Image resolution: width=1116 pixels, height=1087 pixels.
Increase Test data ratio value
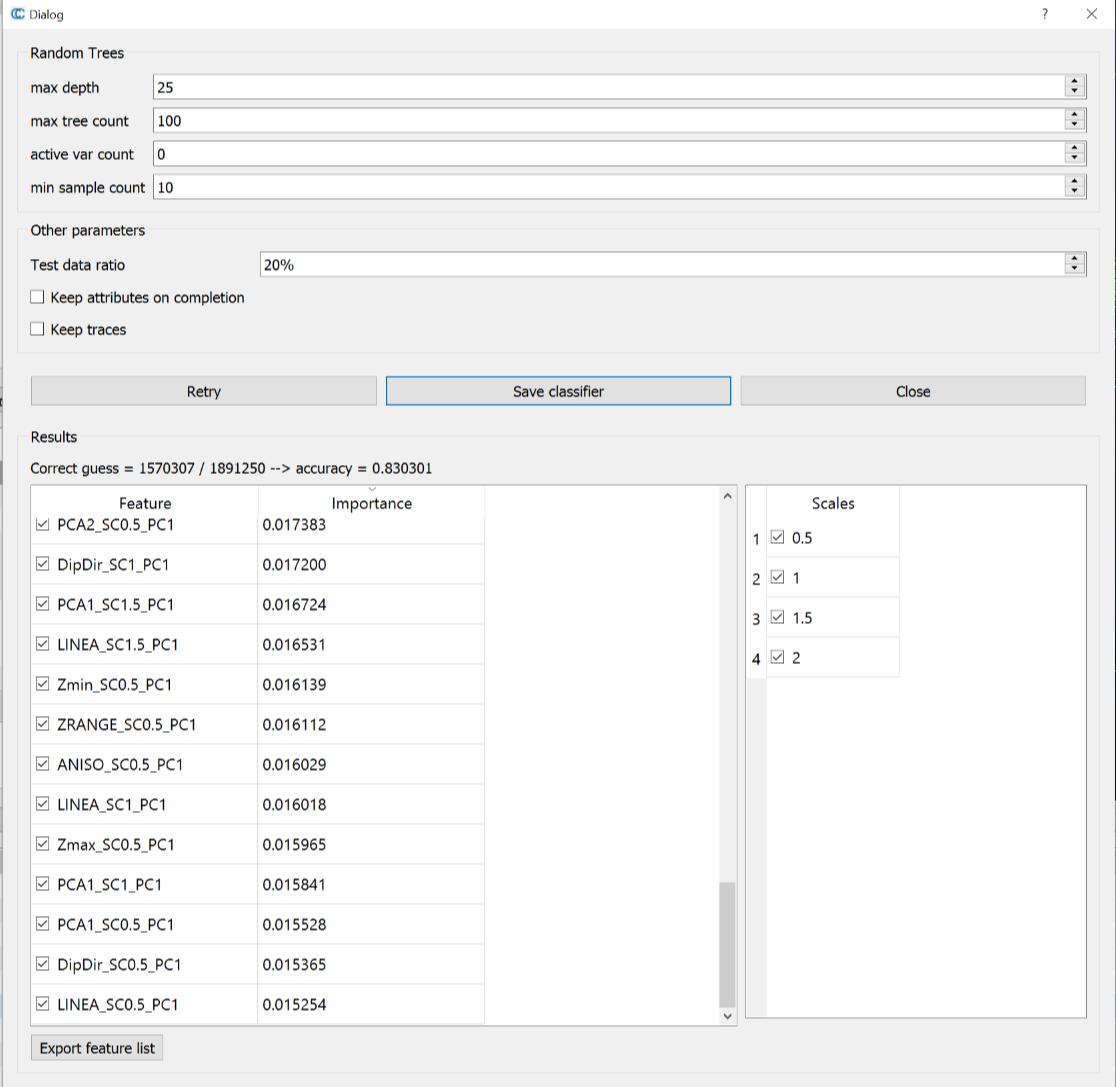(1075, 259)
